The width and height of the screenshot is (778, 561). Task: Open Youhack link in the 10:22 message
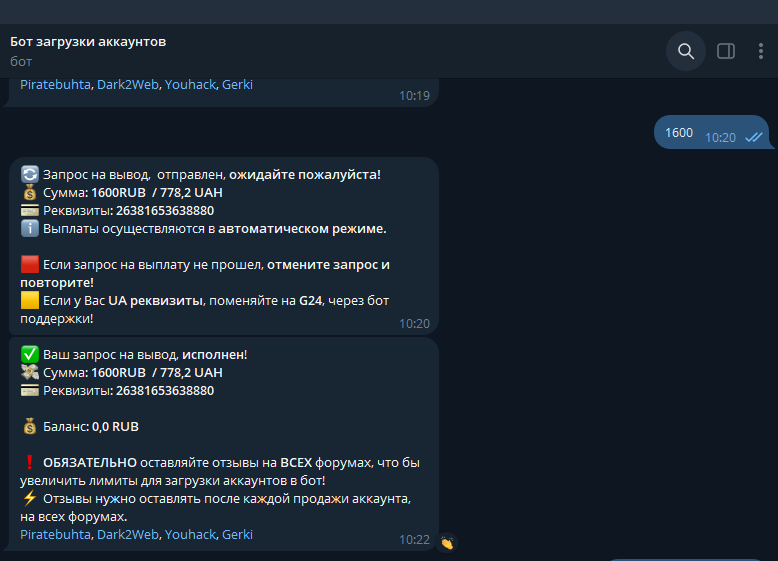coord(190,534)
